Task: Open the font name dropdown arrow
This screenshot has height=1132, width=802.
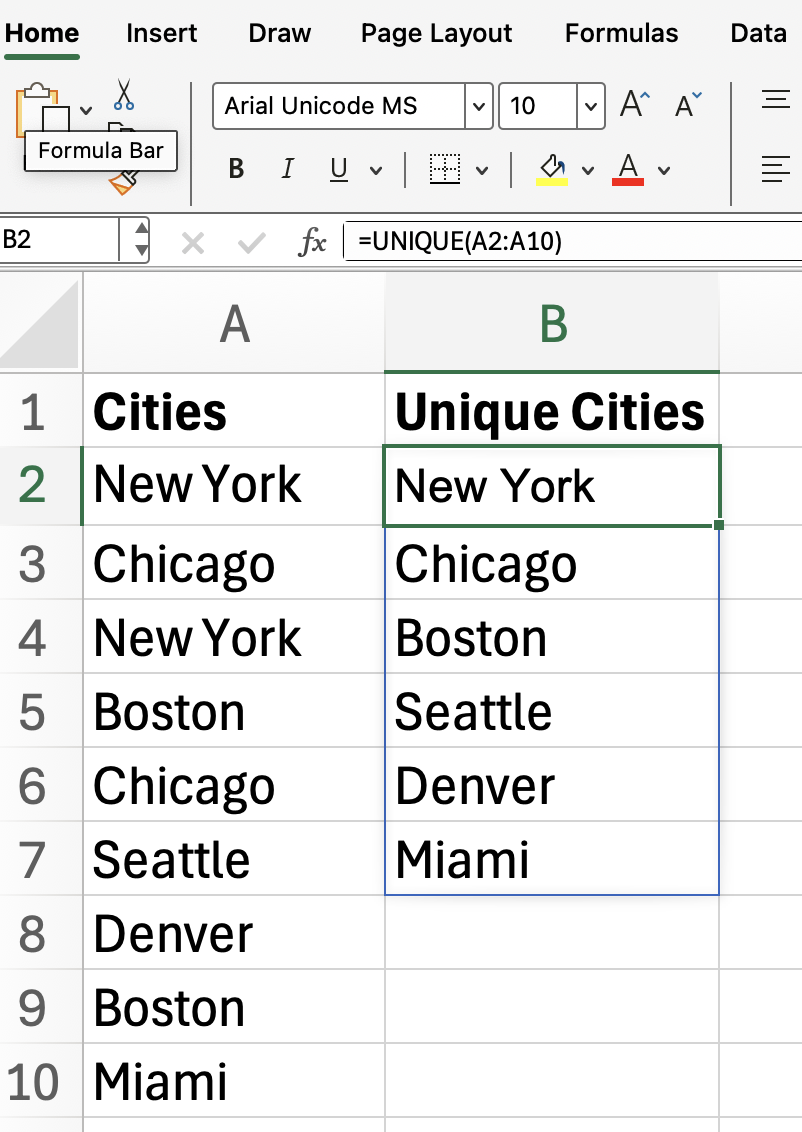Action: pos(479,106)
